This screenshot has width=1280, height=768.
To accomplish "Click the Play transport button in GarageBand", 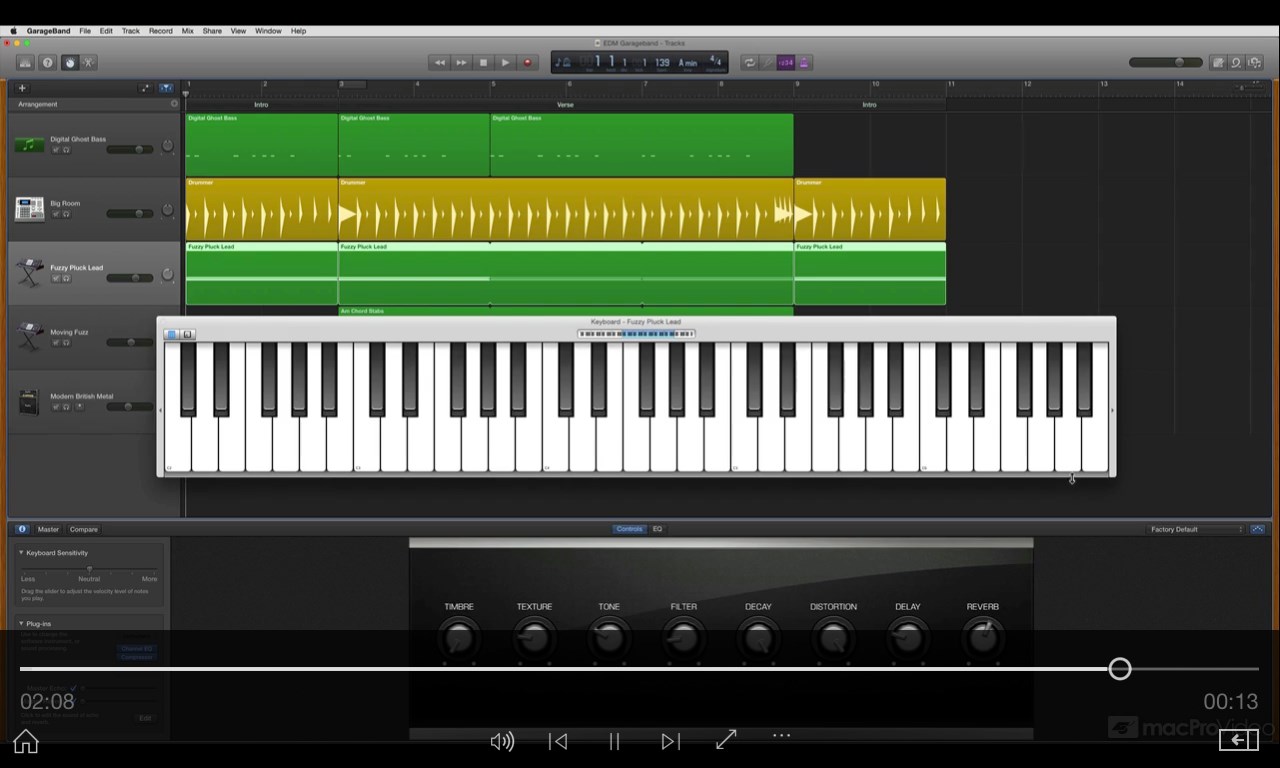I will (505, 63).
